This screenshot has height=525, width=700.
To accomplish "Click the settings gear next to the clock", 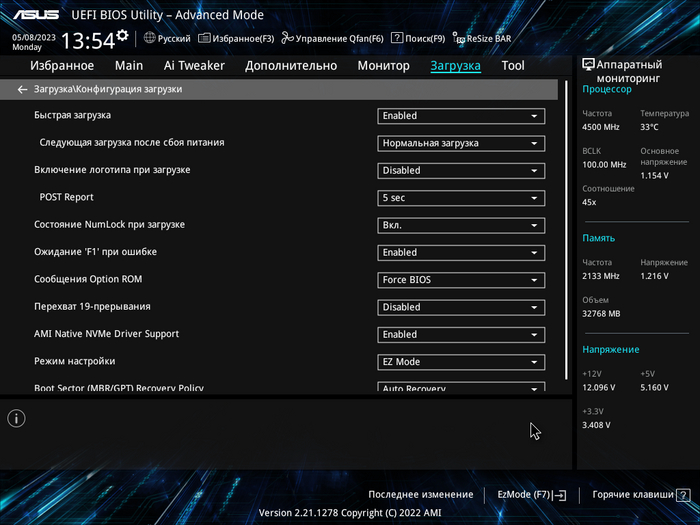I will pos(122,36).
